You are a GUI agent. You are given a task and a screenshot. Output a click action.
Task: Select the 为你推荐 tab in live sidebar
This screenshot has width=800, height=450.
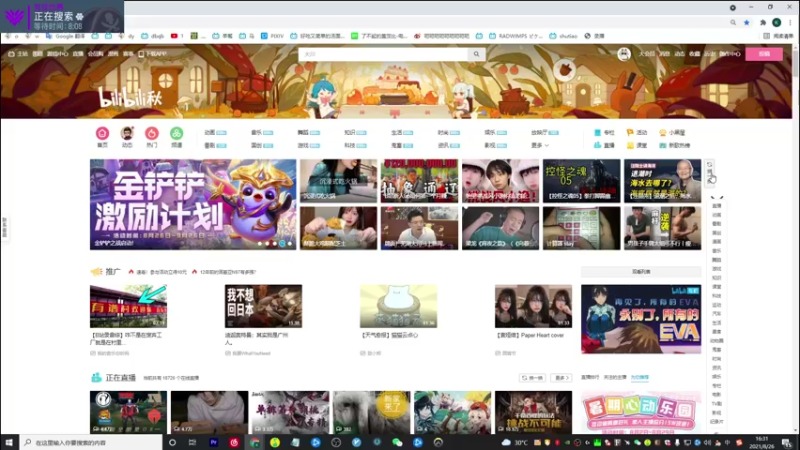(639, 378)
